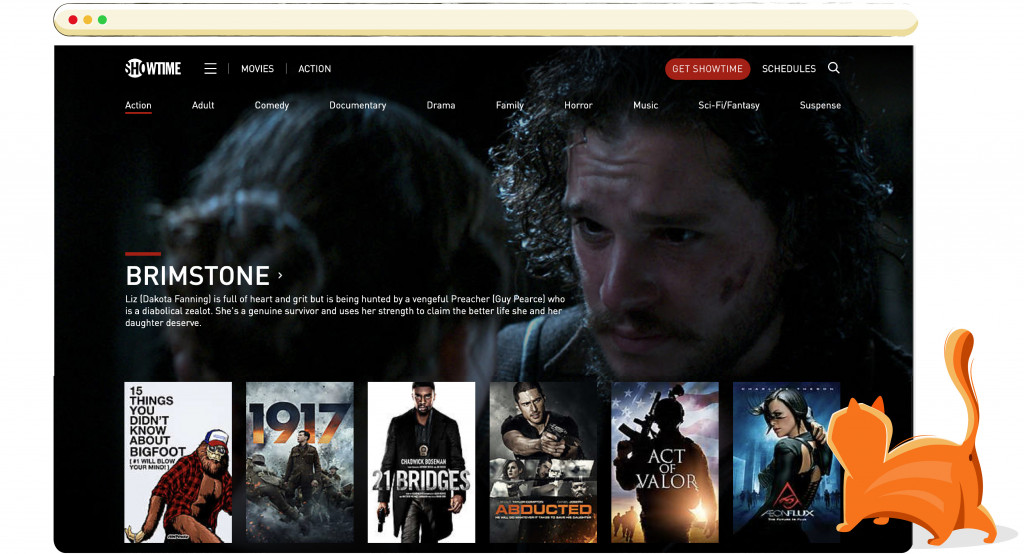Viewport: 1024px width, 554px height.
Task: Click the Showtime logo
Action: [153, 68]
